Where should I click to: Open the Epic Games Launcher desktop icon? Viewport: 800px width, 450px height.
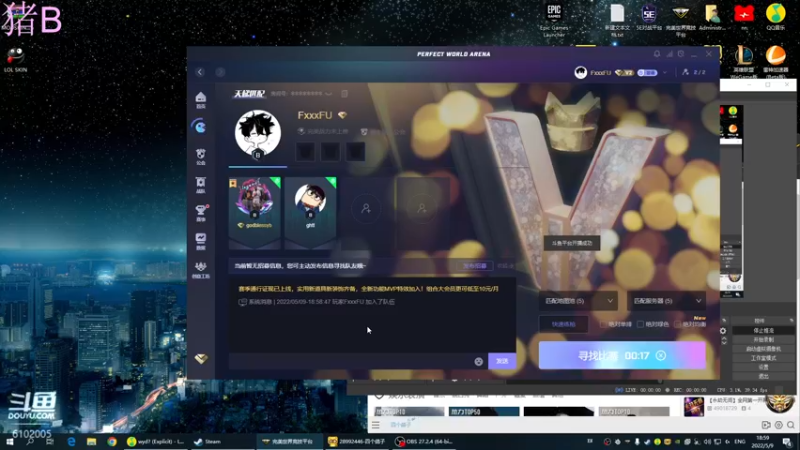coord(554,20)
